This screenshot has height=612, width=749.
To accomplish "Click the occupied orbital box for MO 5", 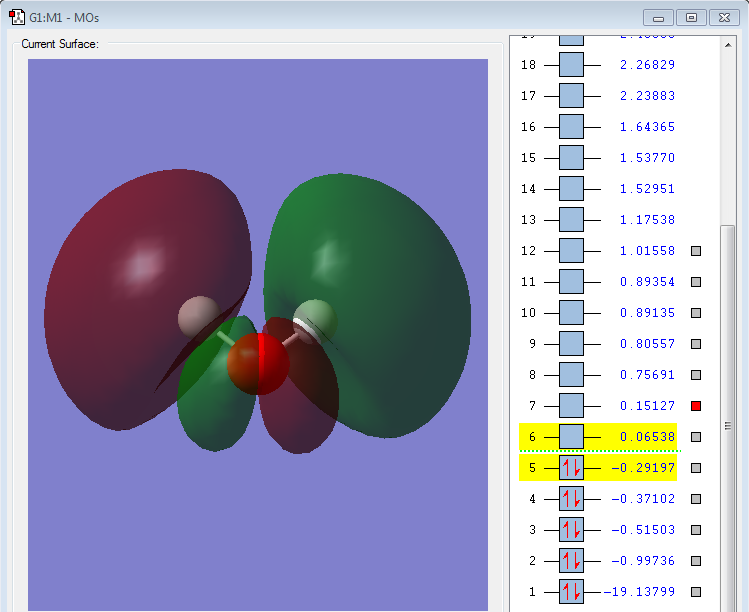I will tap(571, 468).
